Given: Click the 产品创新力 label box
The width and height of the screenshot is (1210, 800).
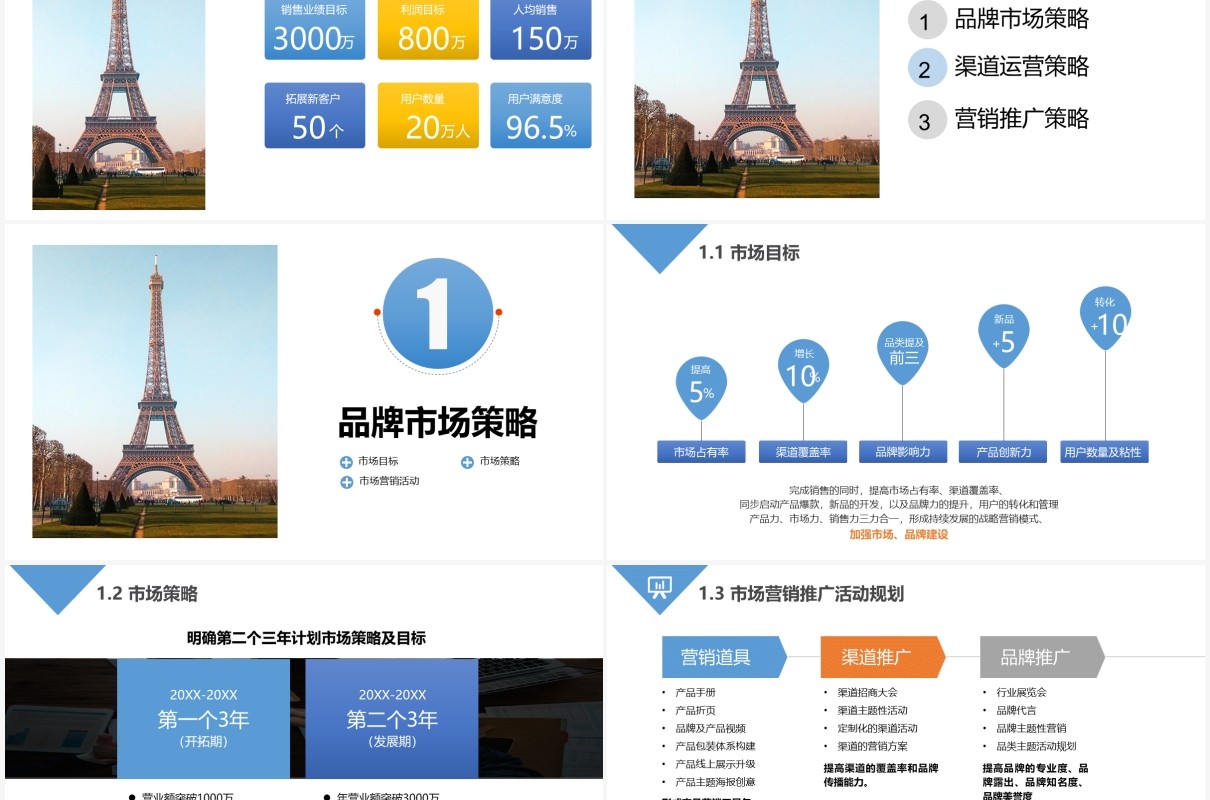Looking at the screenshot, I should pyautogui.click(x=1003, y=452).
